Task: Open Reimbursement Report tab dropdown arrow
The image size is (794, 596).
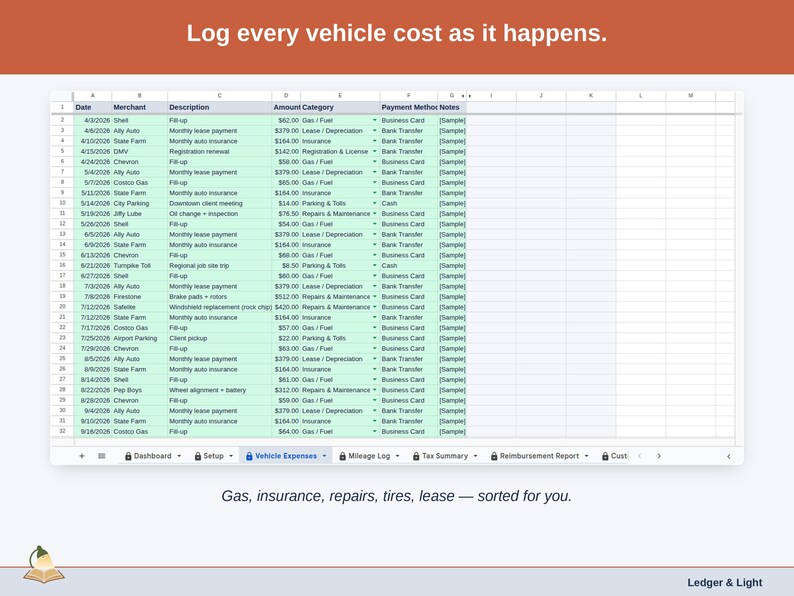Action: point(586,456)
